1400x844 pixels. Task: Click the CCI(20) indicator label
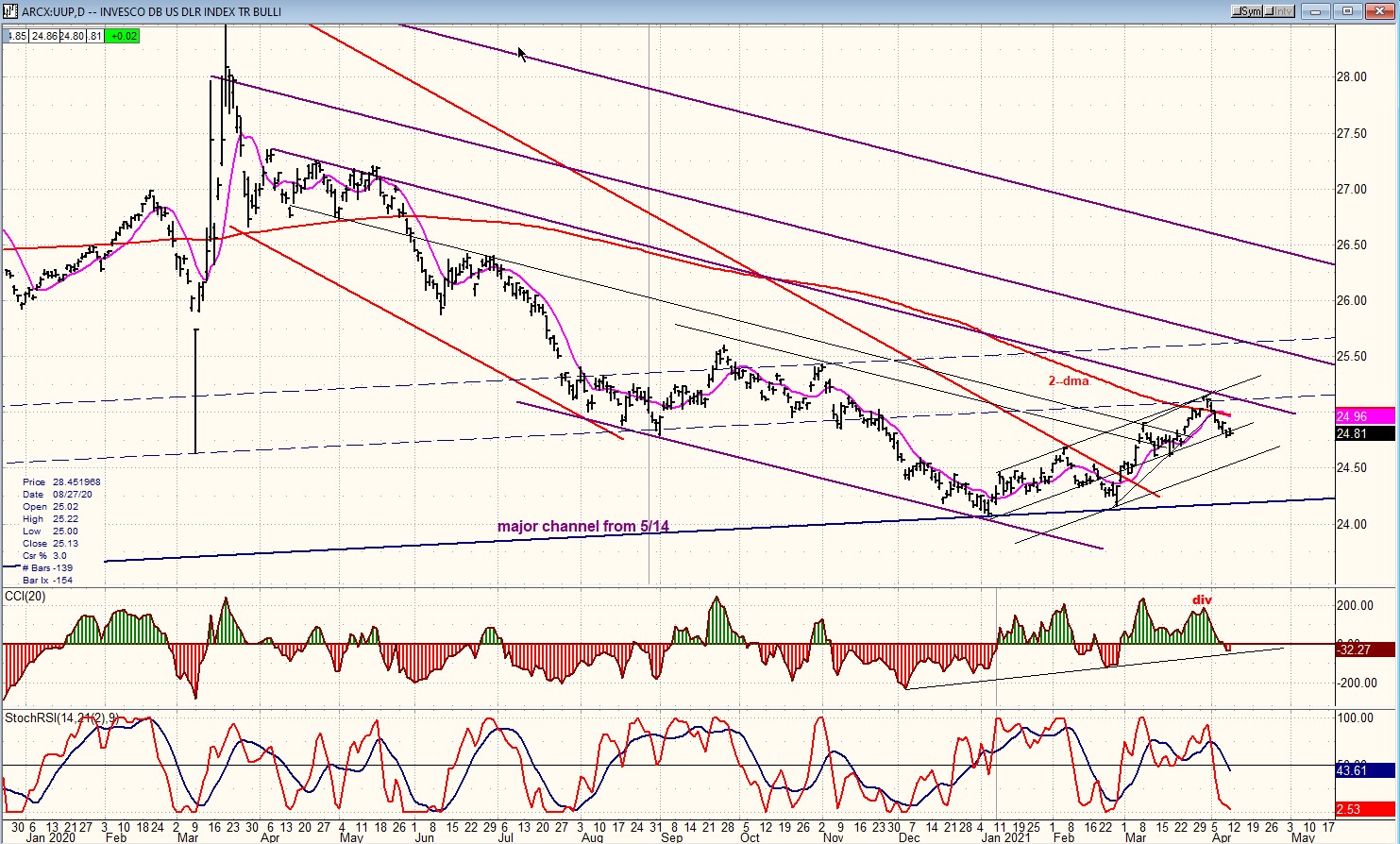pos(25,596)
